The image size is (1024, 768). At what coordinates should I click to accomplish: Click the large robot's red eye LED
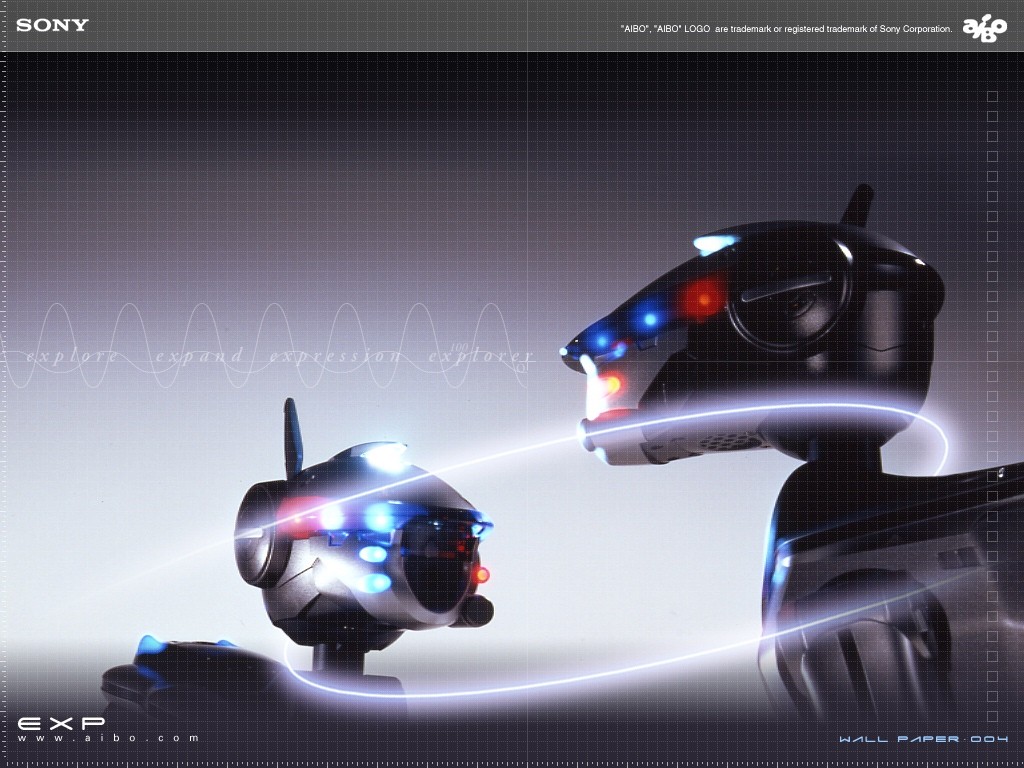pyautogui.click(x=703, y=296)
